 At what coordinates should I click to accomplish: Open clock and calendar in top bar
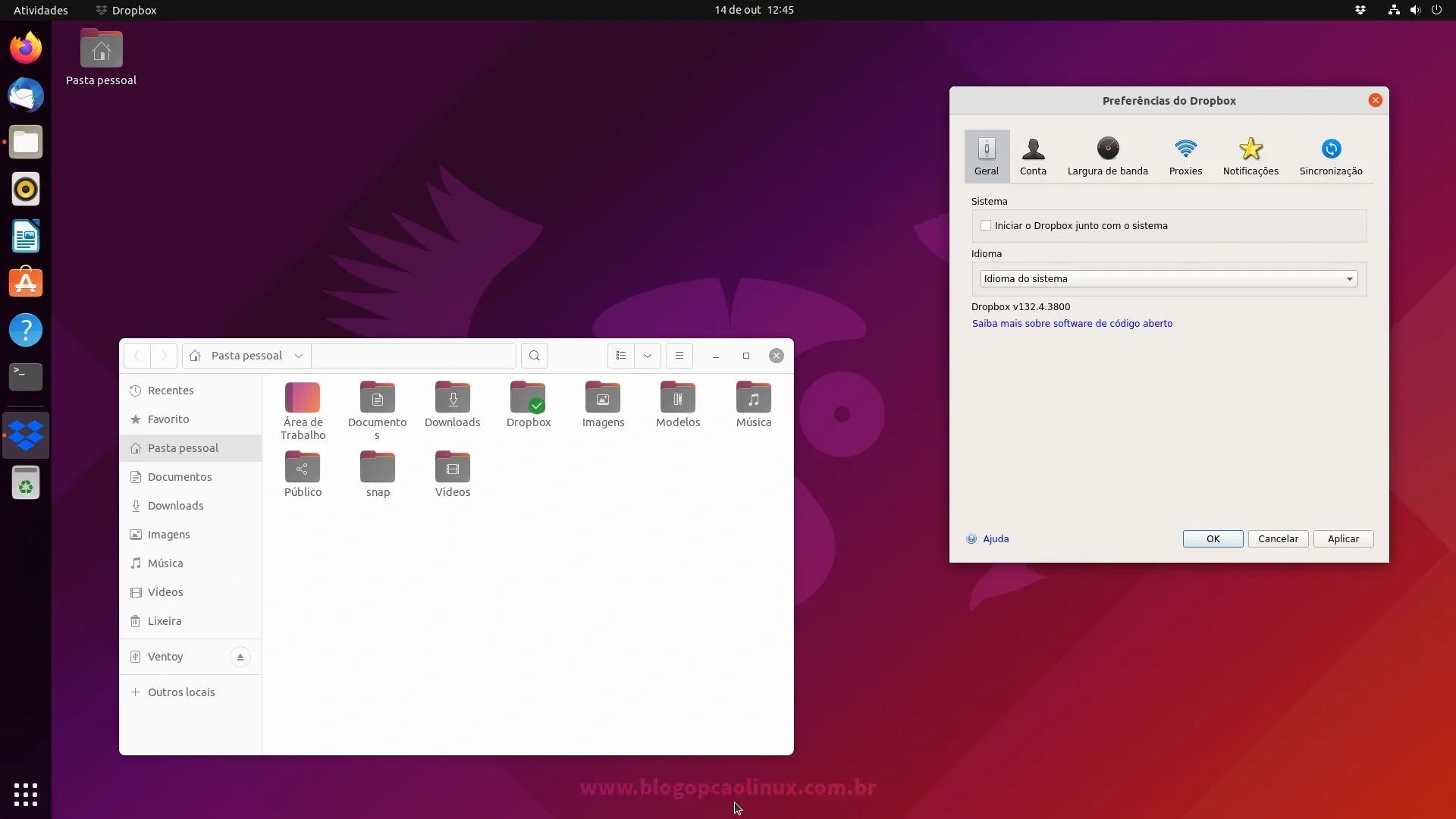[x=754, y=10]
